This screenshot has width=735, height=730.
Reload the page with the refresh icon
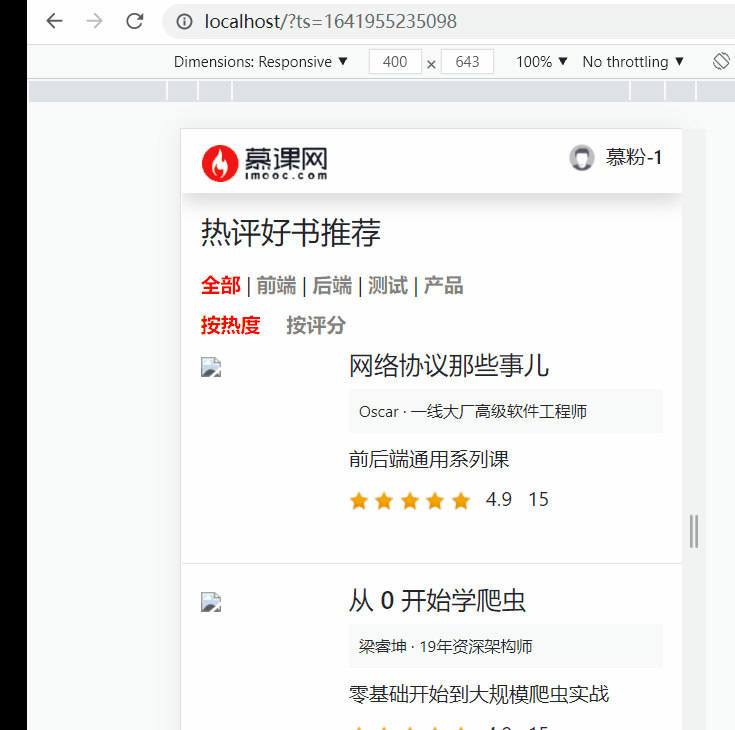tap(135, 21)
